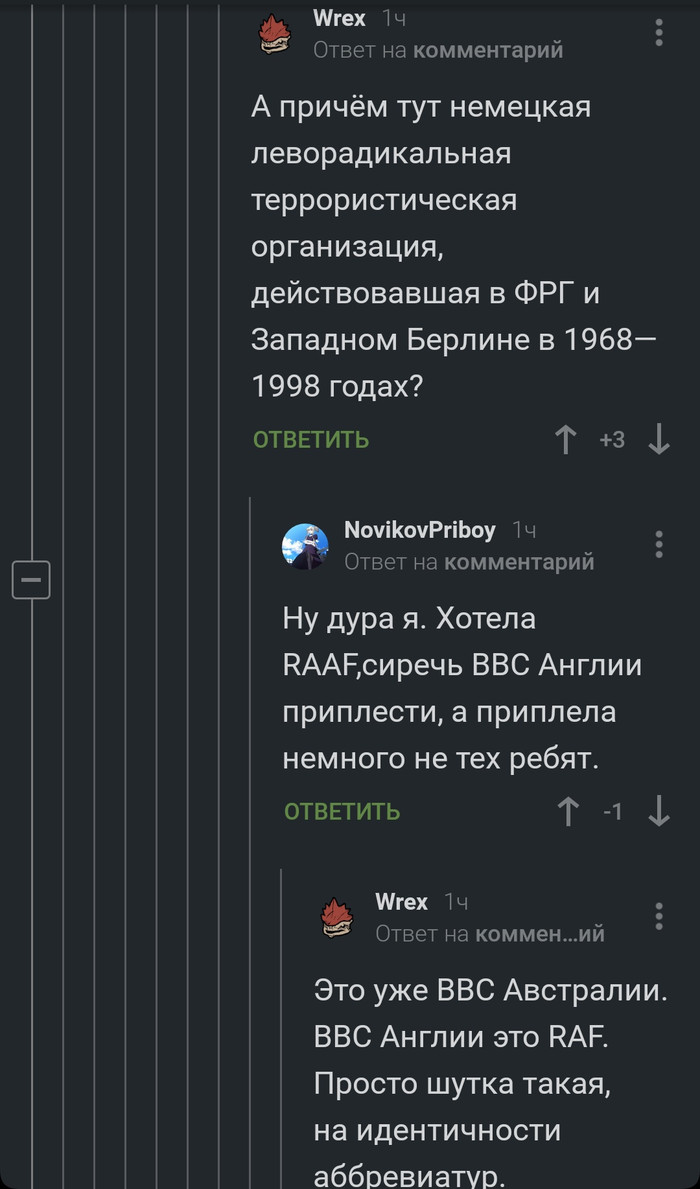Open three-dot menu on Wrex's bottom comment

658,916
